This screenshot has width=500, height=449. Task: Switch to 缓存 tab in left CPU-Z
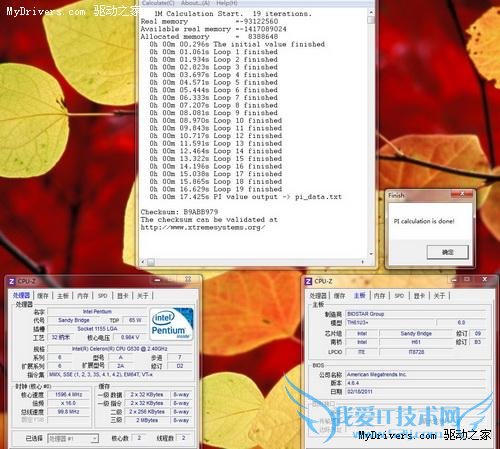(x=43, y=295)
